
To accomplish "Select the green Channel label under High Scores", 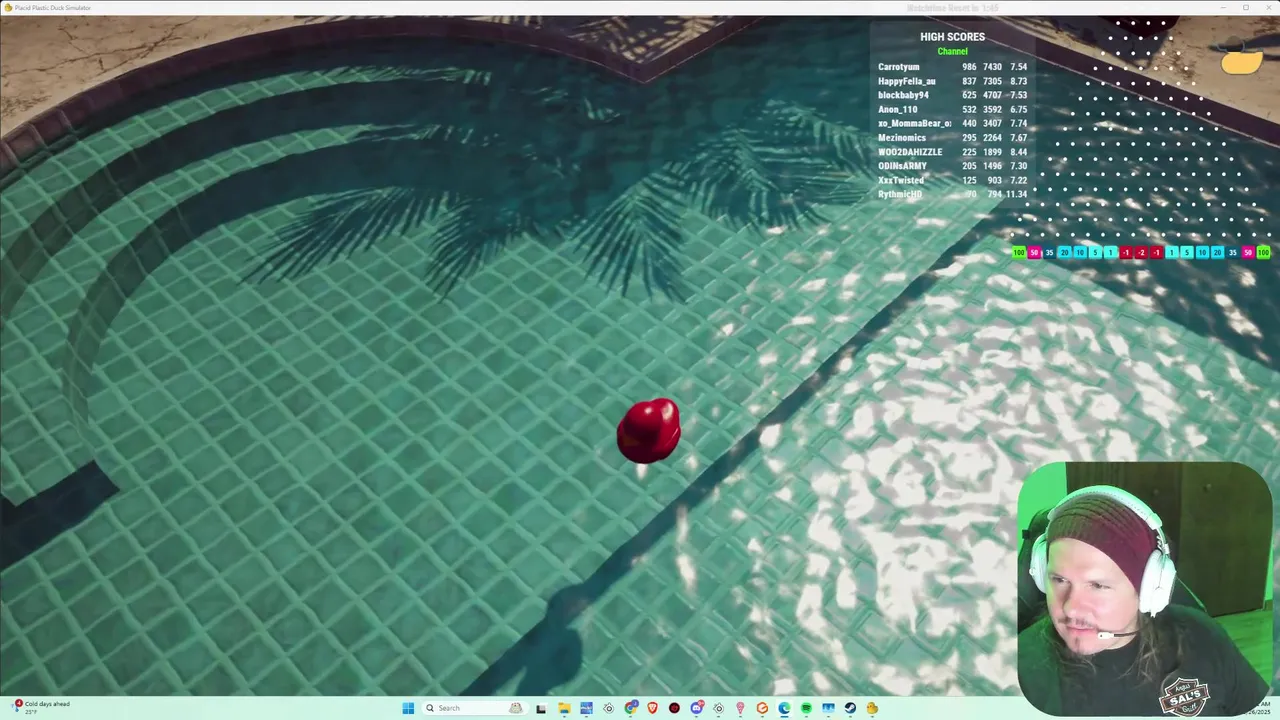I will click(x=952, y=51).
